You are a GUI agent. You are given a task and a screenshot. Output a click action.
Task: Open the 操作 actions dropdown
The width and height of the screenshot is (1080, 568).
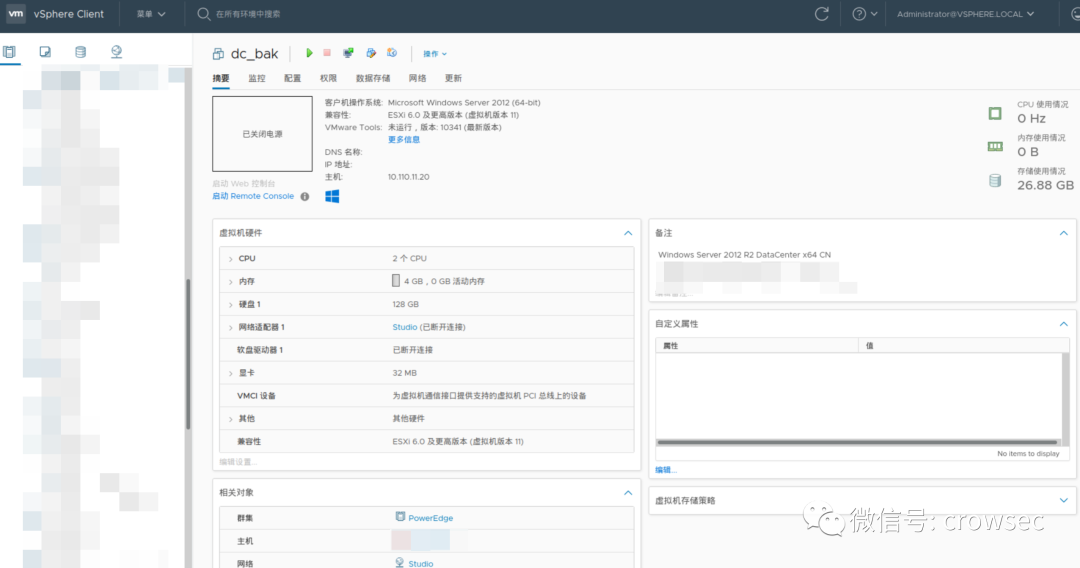pyautogui.click(x=435, y=54)
